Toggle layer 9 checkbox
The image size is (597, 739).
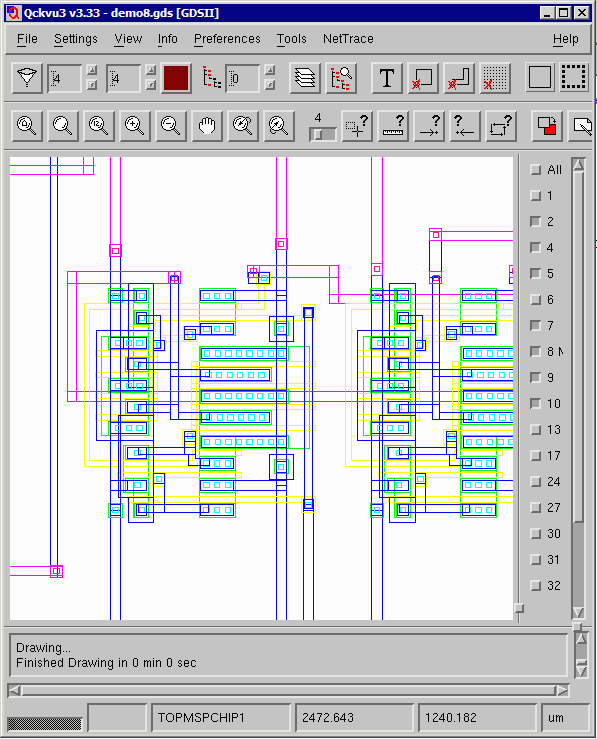[536, 378]
